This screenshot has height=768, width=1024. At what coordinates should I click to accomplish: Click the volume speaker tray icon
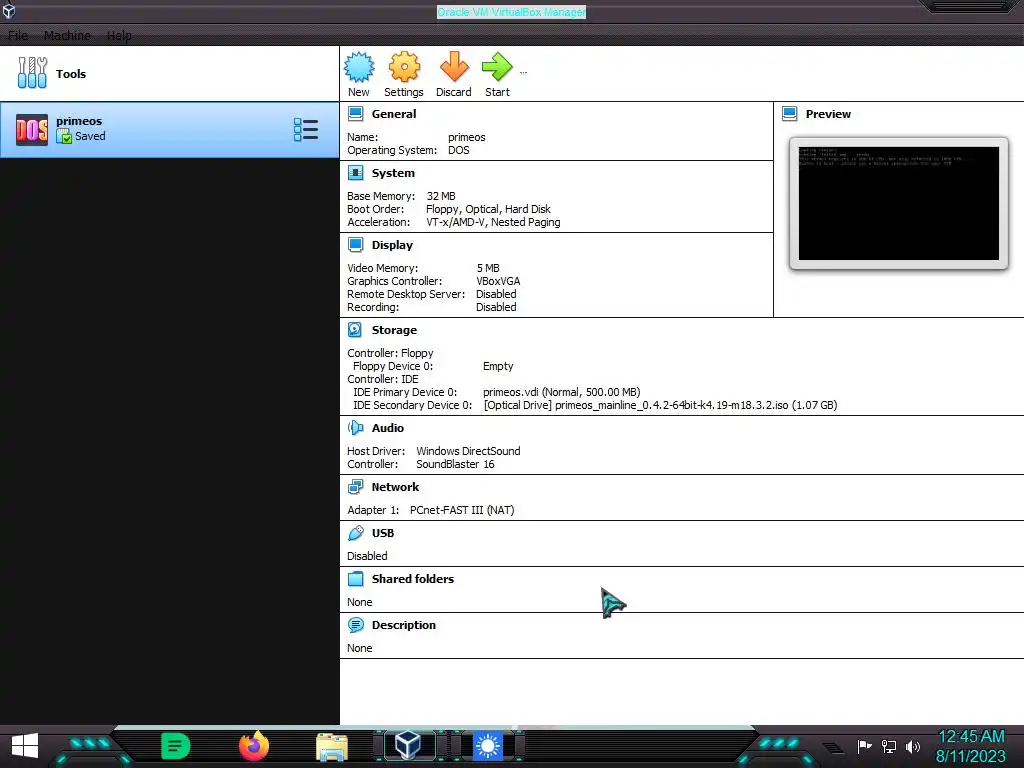tap(913, 746)
